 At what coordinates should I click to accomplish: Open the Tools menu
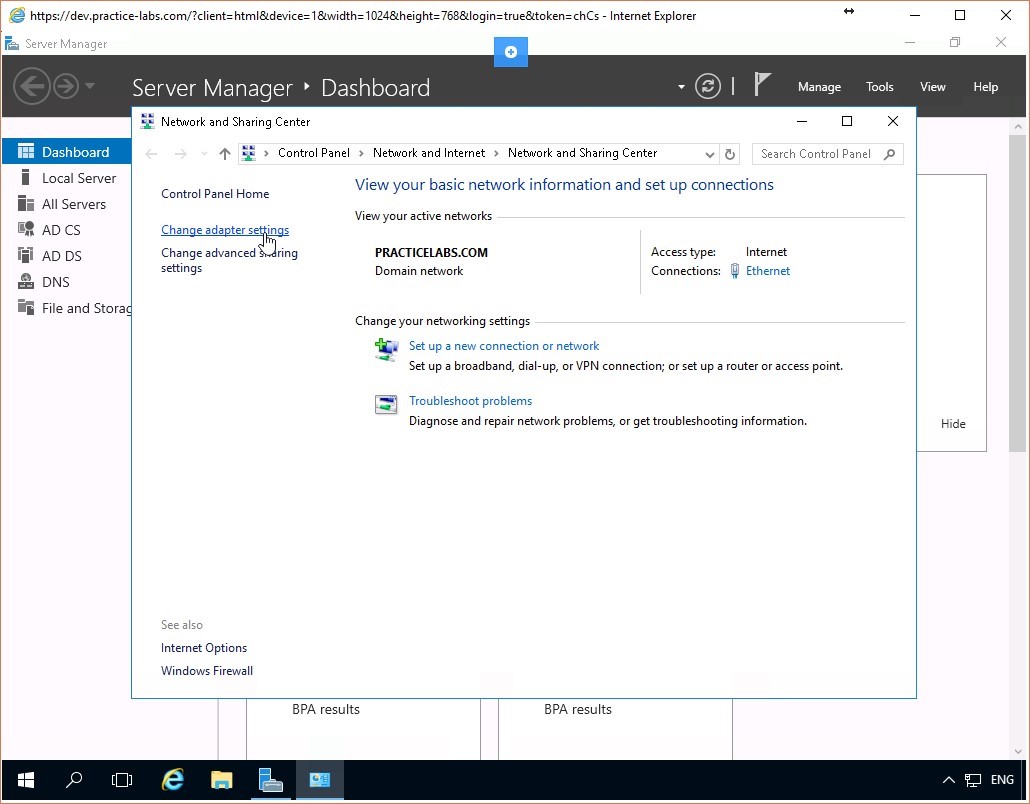(x=879, y=87)
